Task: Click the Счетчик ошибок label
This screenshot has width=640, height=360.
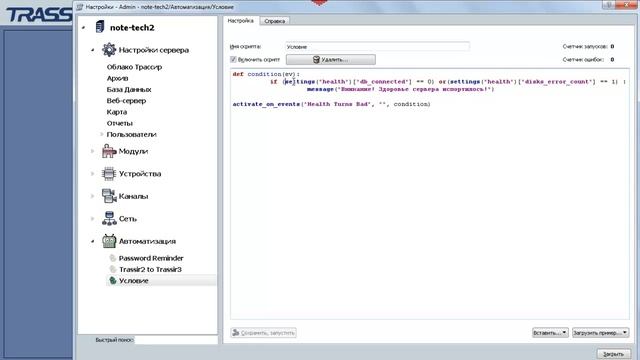Action: [x=583, y=60]
